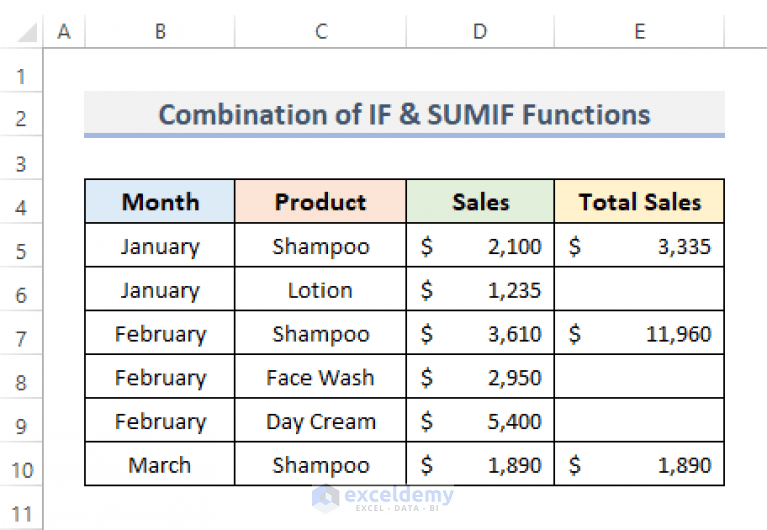Select column C header
This screenshot has height=530, width=767.
[320, 31]
